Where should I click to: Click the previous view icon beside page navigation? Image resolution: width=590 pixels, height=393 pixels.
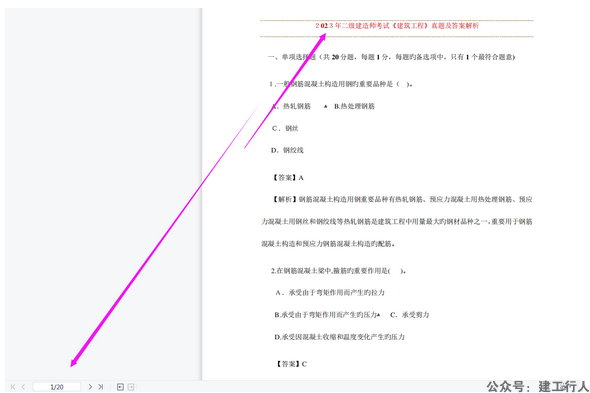click(120, 387)
